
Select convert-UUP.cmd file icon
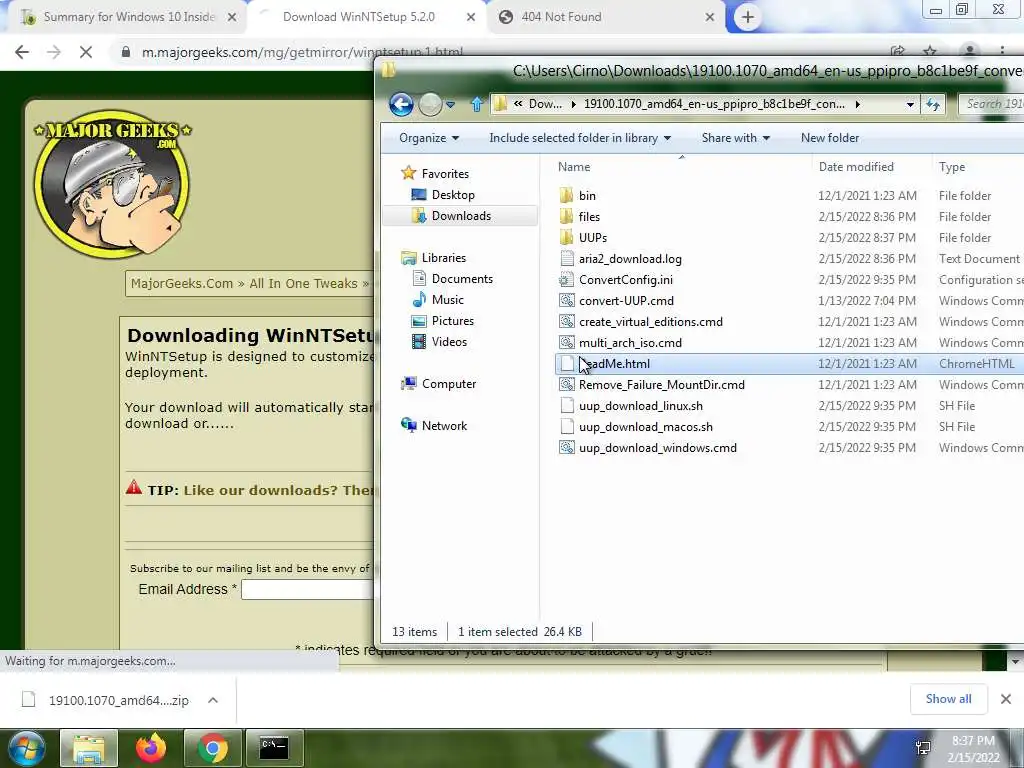point(567,300)
